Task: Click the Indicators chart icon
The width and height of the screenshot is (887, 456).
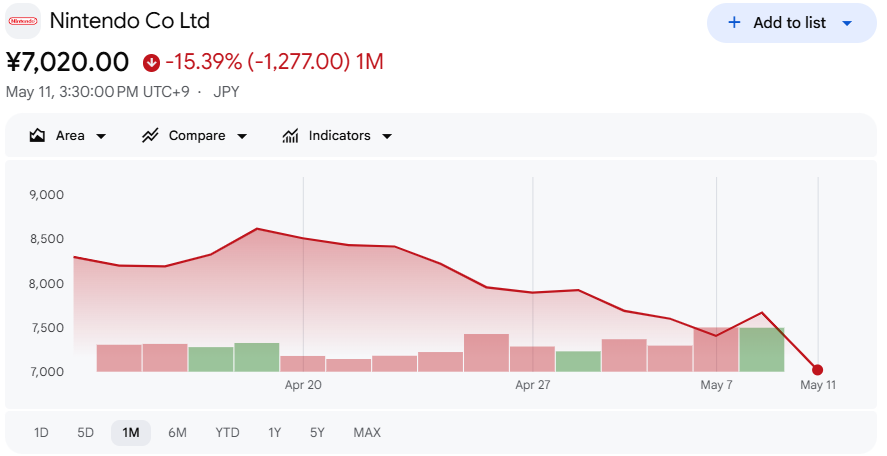Action: point(290,136)
